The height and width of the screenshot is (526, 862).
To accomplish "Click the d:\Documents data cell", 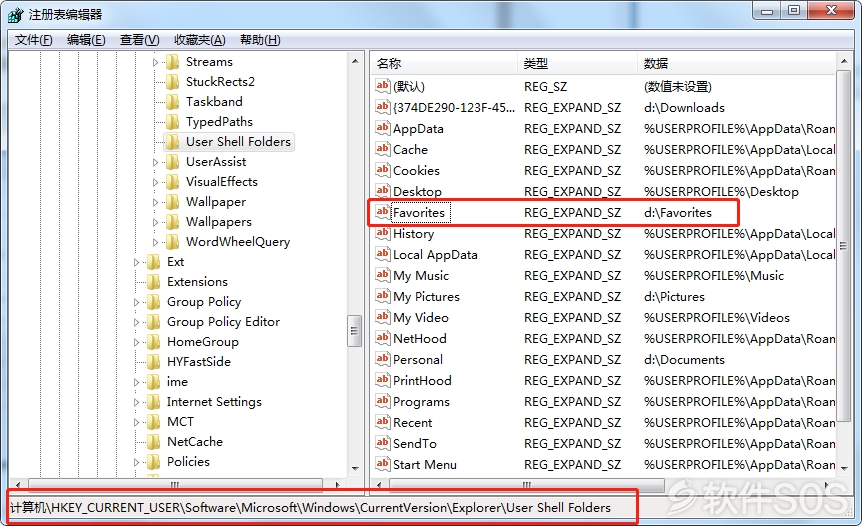I will point(684,360).
